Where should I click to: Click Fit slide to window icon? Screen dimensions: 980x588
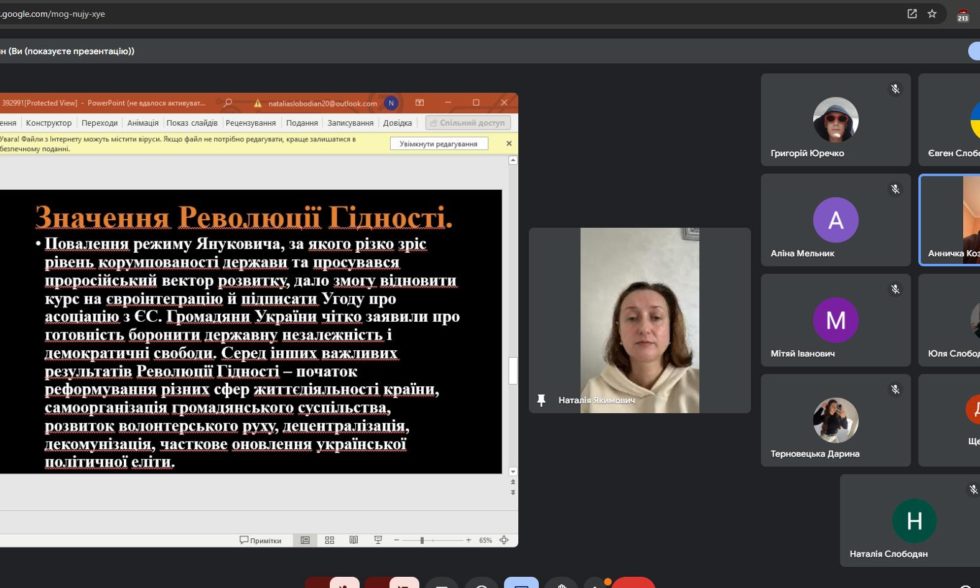(505, 539)
